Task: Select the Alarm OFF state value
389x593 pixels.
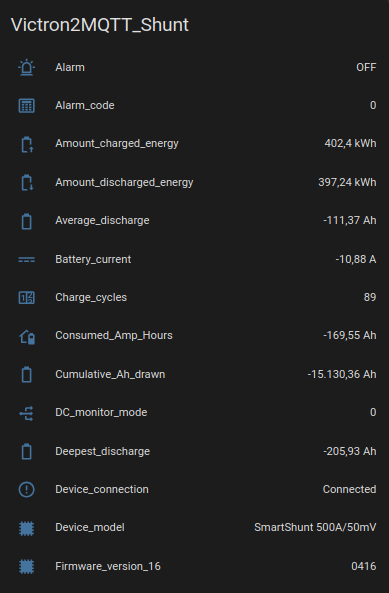Action: [366, 67]
